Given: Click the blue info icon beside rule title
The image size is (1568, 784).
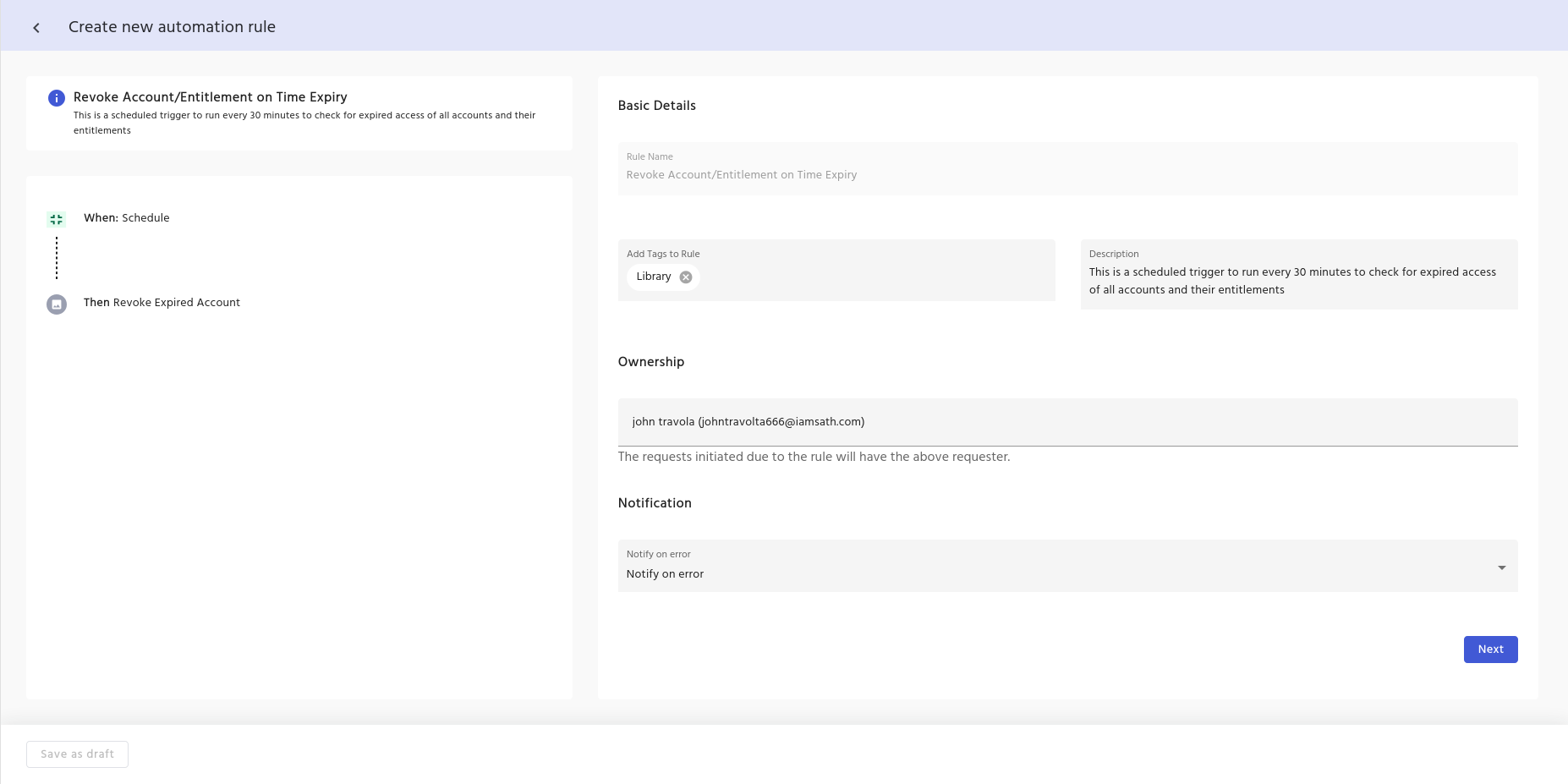Looking at the screenshot, I should click(x=57, y=98).
